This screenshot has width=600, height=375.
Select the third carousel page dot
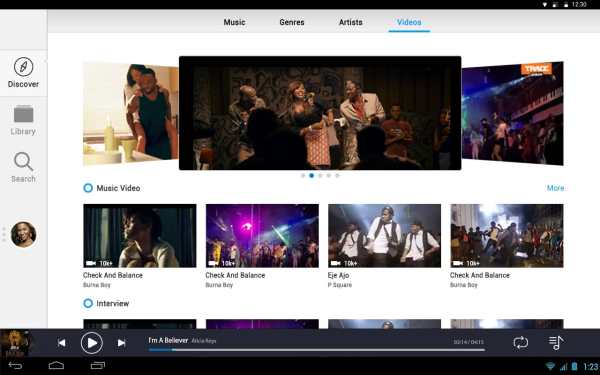point(320,176)
